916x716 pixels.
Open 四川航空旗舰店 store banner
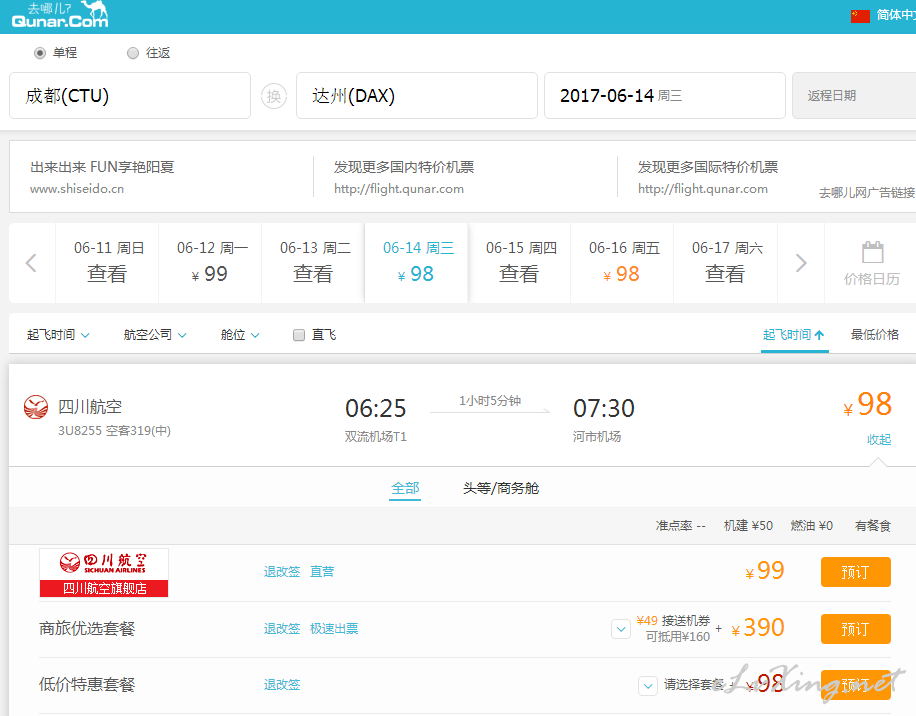click(x=104, y=572)
